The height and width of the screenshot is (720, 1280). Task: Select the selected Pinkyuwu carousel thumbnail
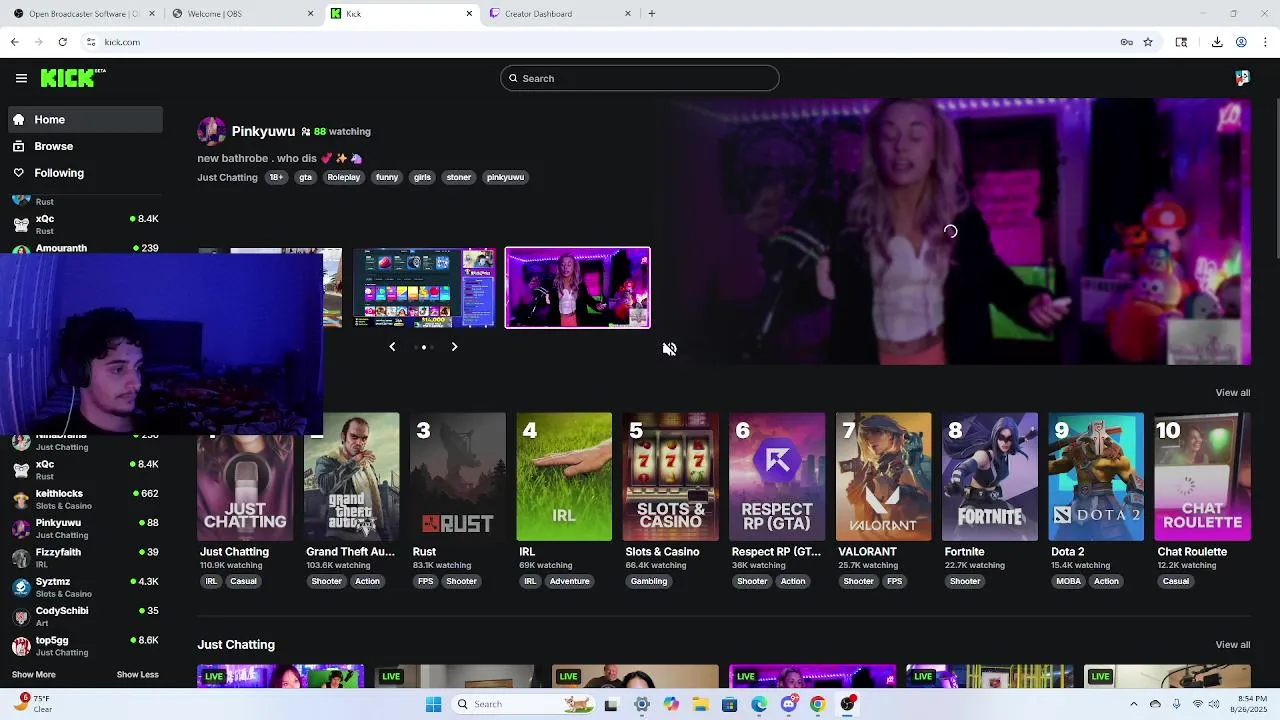577,288
